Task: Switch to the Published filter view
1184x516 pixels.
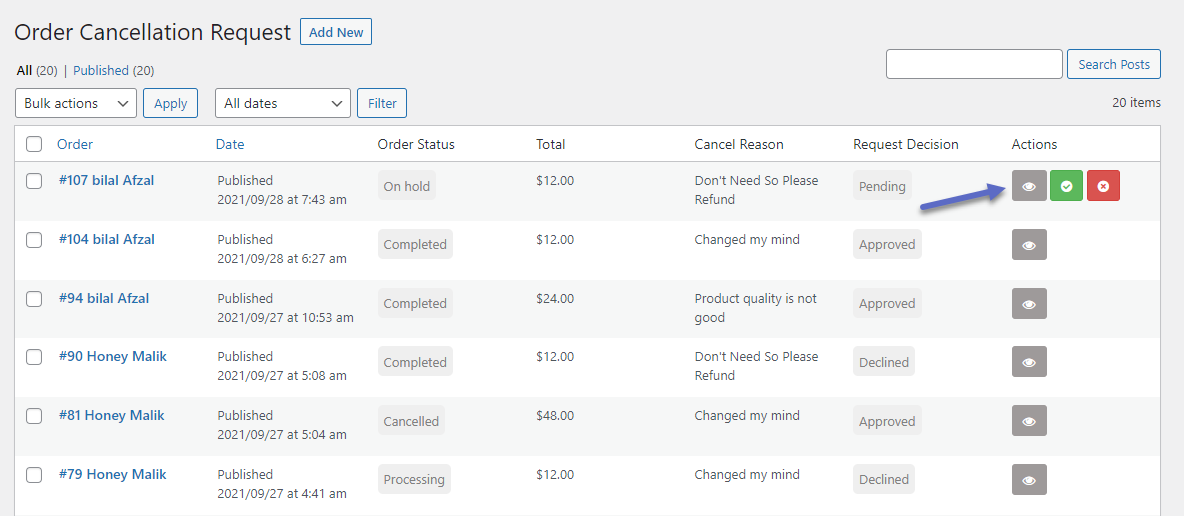Action: click(101, 71)
